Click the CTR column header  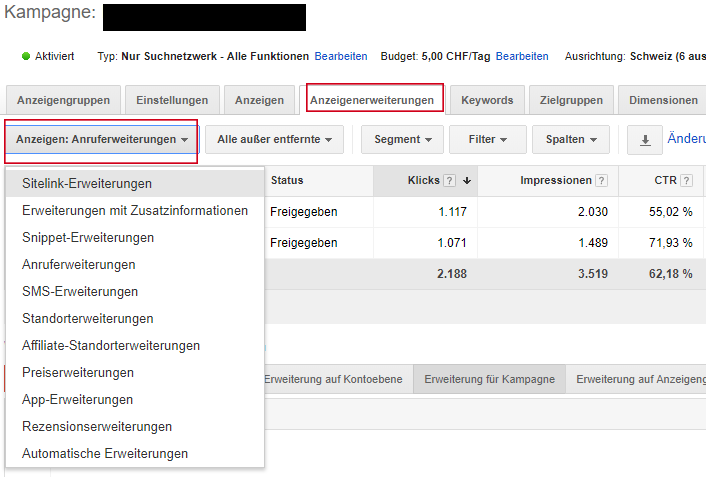pyautogui.click(x=661, y=181)
